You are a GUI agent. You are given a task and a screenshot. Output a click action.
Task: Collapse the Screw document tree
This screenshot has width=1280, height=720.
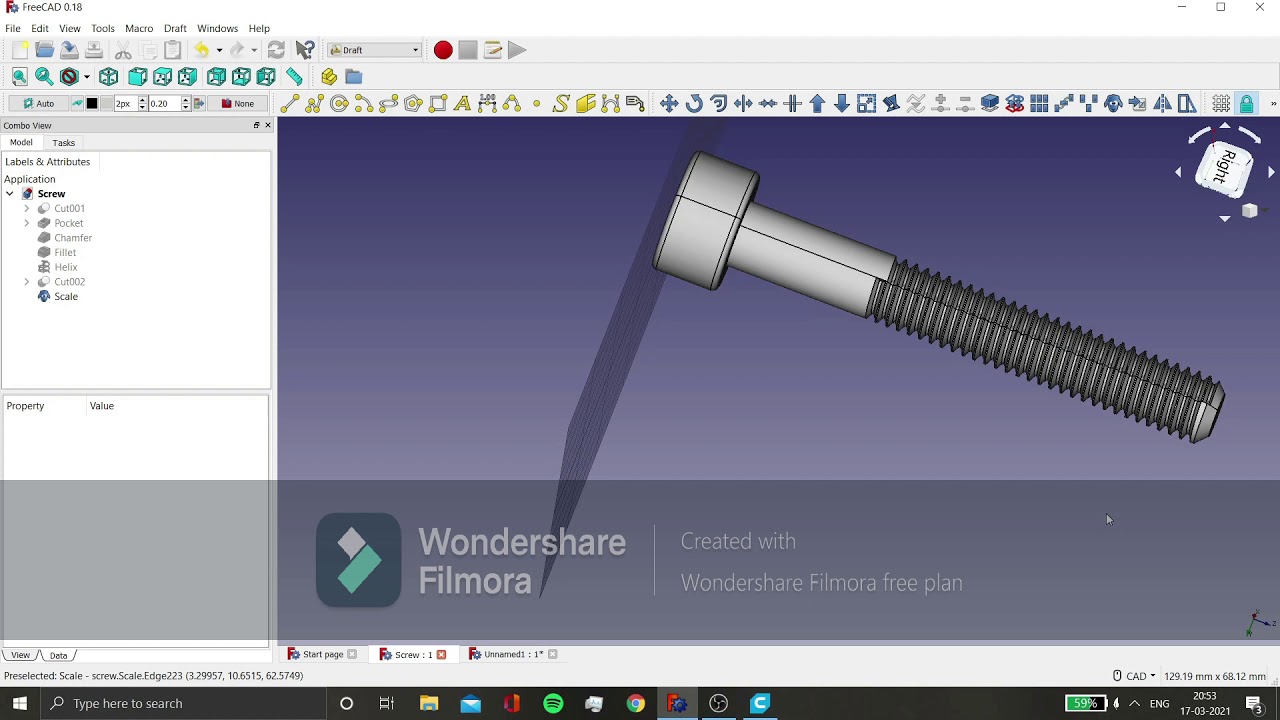coord(10,194)
